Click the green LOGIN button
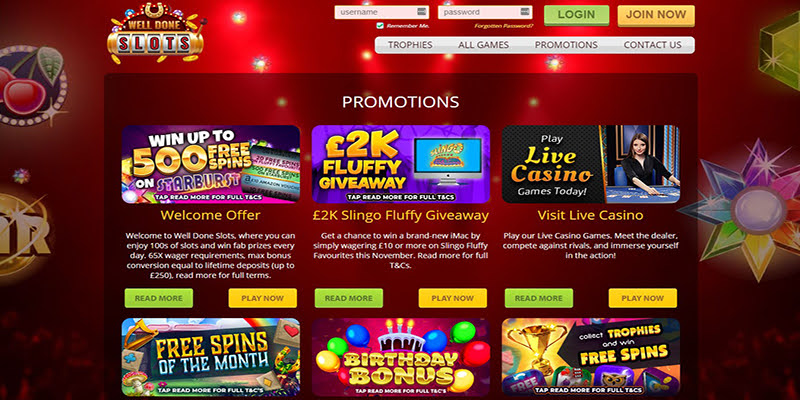This screenshot has height=400, width=800. tap(577, 15)
